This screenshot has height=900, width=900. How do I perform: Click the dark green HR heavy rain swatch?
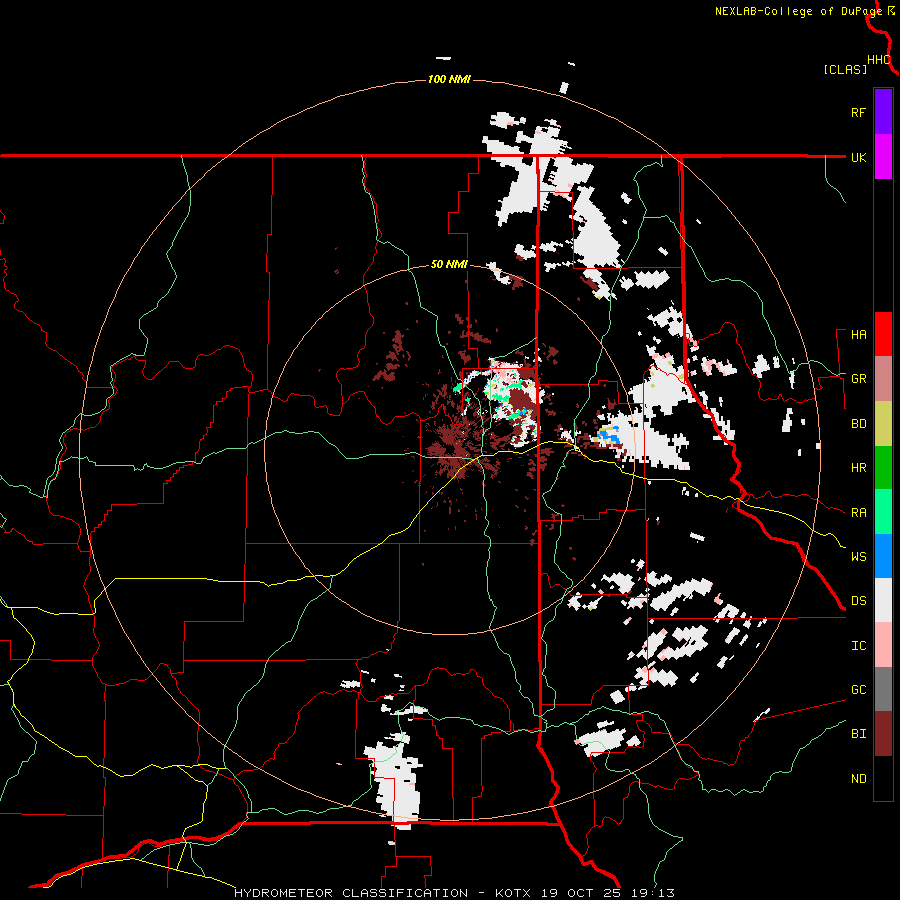[883, 468]
